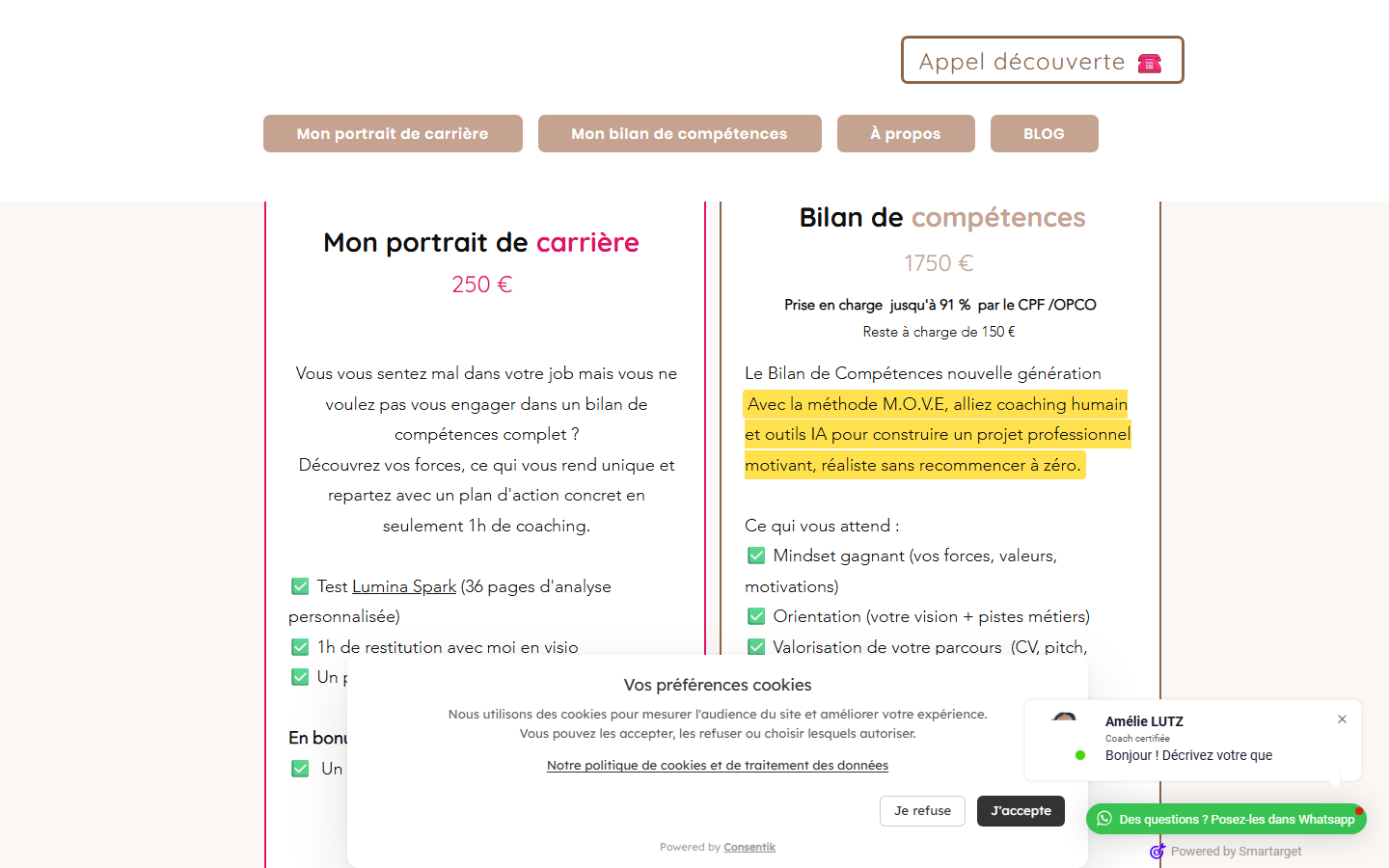Open Mon portrait de carrière menu
Image resolution: width=1389 pixels, height=868 pixels.
393,133
